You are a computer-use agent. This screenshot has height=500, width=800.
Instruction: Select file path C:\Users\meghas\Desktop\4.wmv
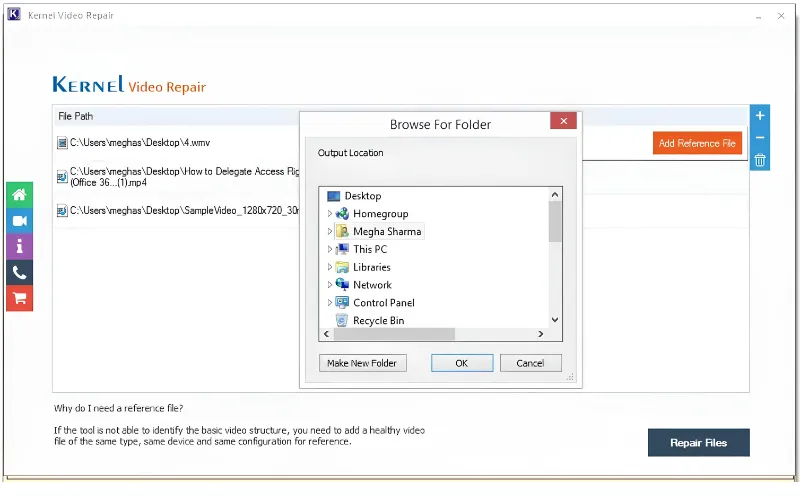[x=140, y=143]
